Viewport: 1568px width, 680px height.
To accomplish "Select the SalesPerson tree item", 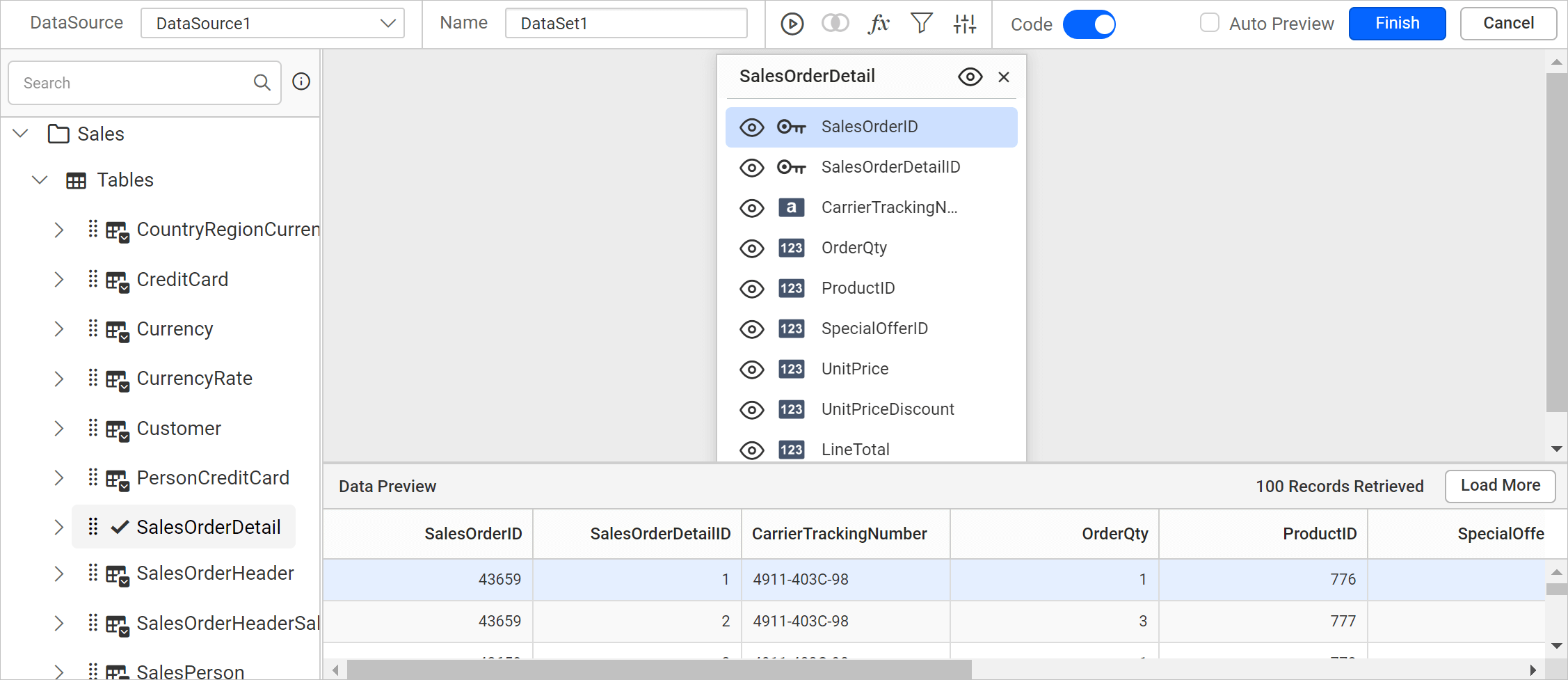I will coord(191,672).
